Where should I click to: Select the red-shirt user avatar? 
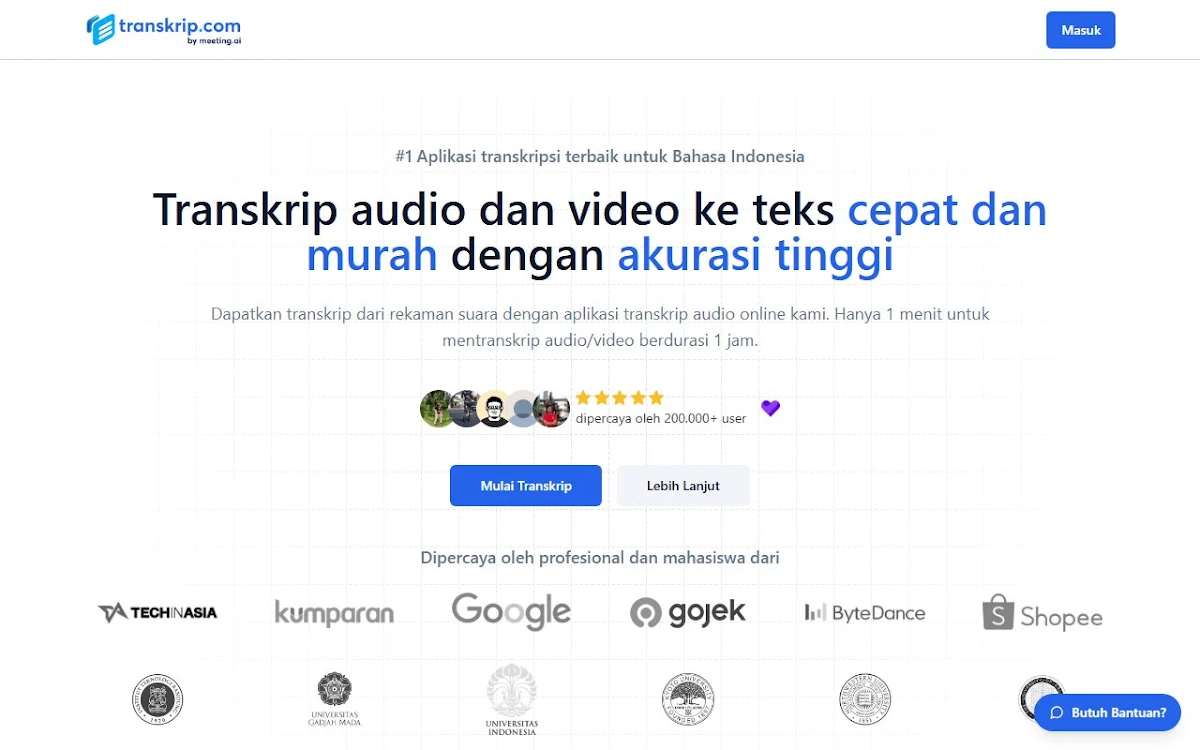click(552, 409)
